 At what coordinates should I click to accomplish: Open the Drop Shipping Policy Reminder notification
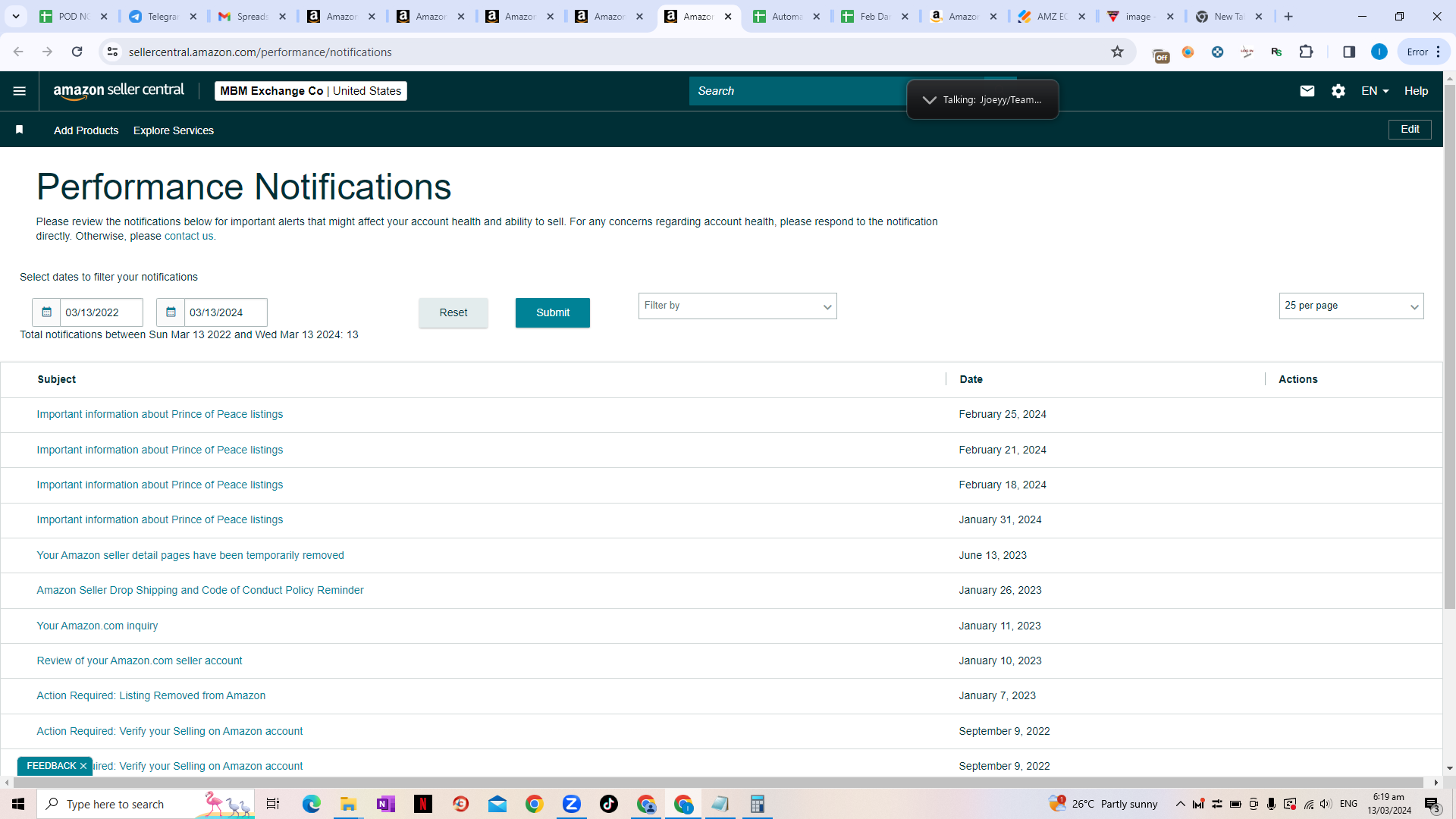click(x=200, y=591)
